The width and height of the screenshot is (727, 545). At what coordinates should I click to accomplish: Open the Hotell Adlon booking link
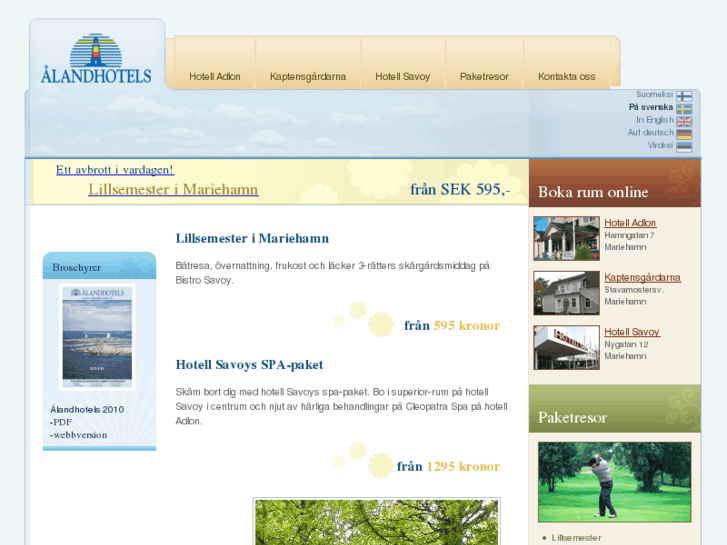630,223
